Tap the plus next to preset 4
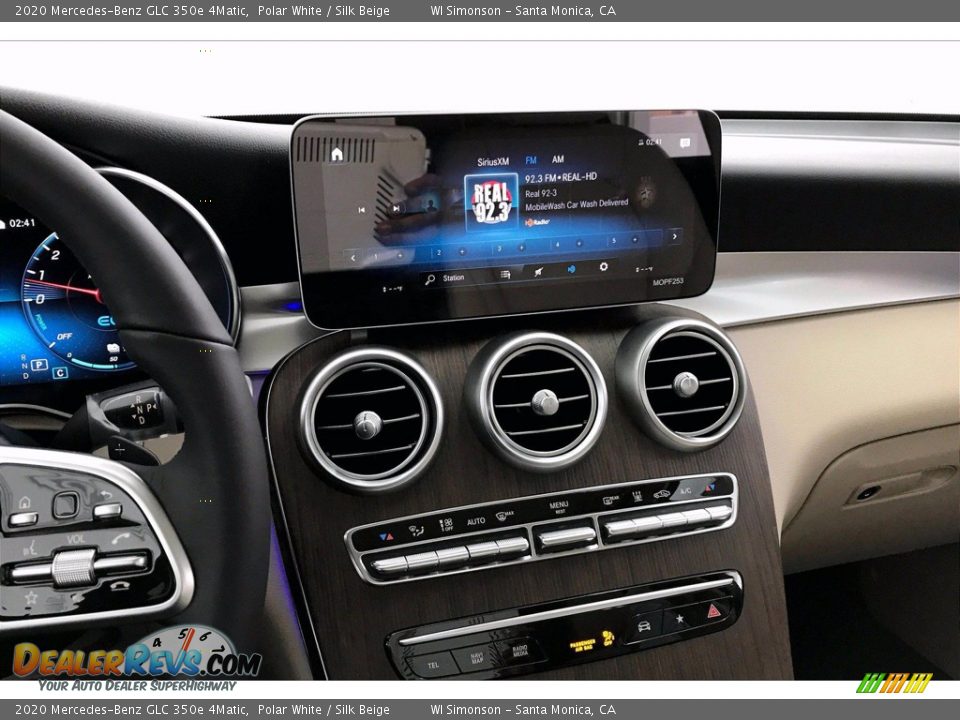 [579, 243]
